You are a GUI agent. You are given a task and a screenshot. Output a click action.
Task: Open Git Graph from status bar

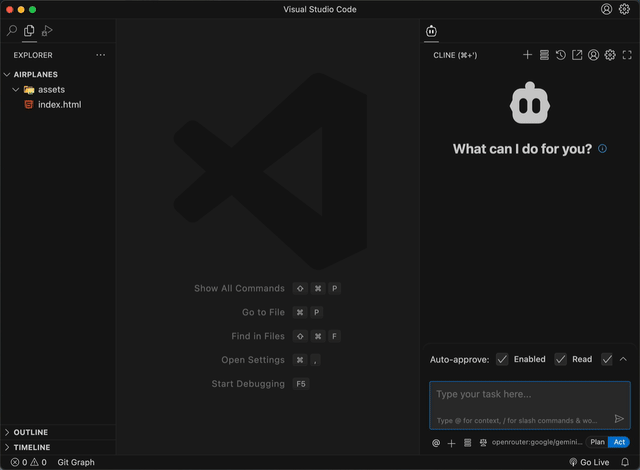point(76,462)
